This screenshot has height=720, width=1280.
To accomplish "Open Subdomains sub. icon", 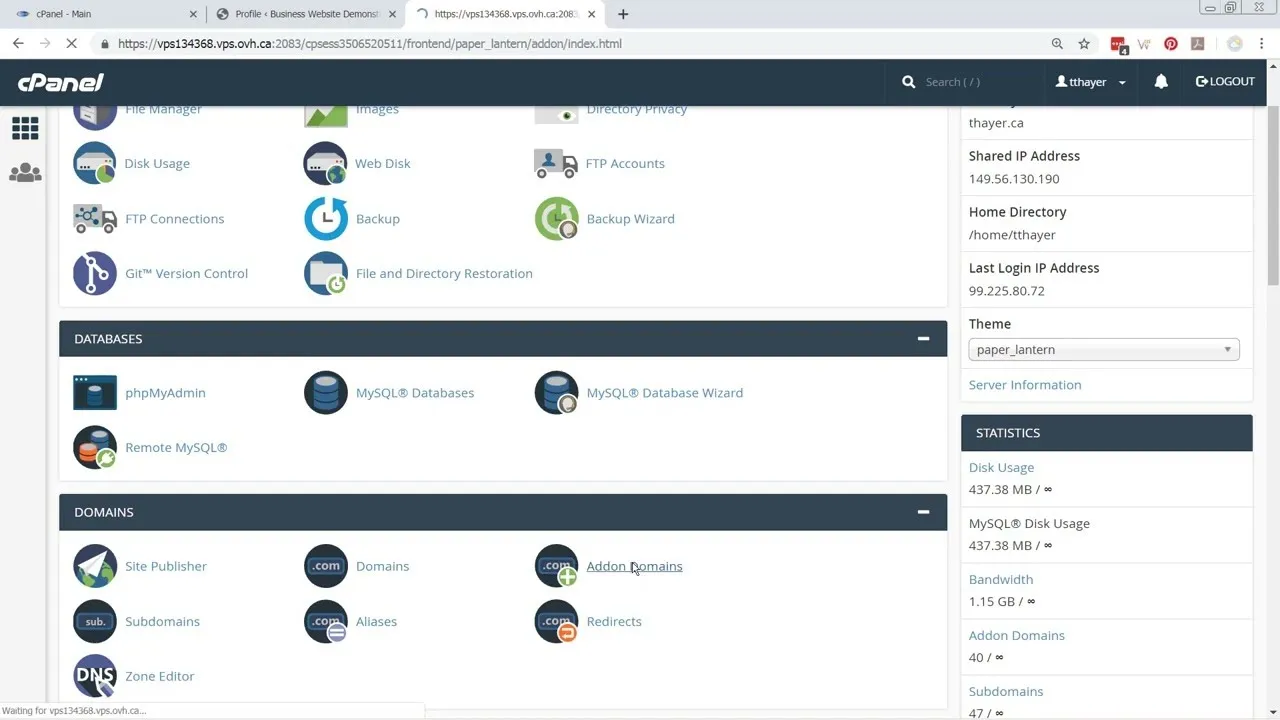I will click(95, 621).
